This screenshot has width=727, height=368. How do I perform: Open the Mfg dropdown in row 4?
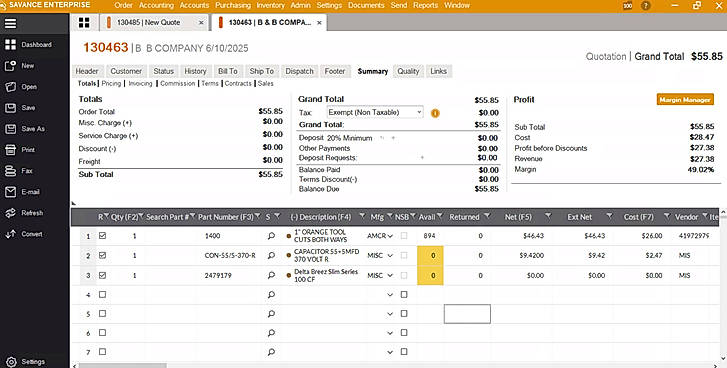tap(390, 295)
